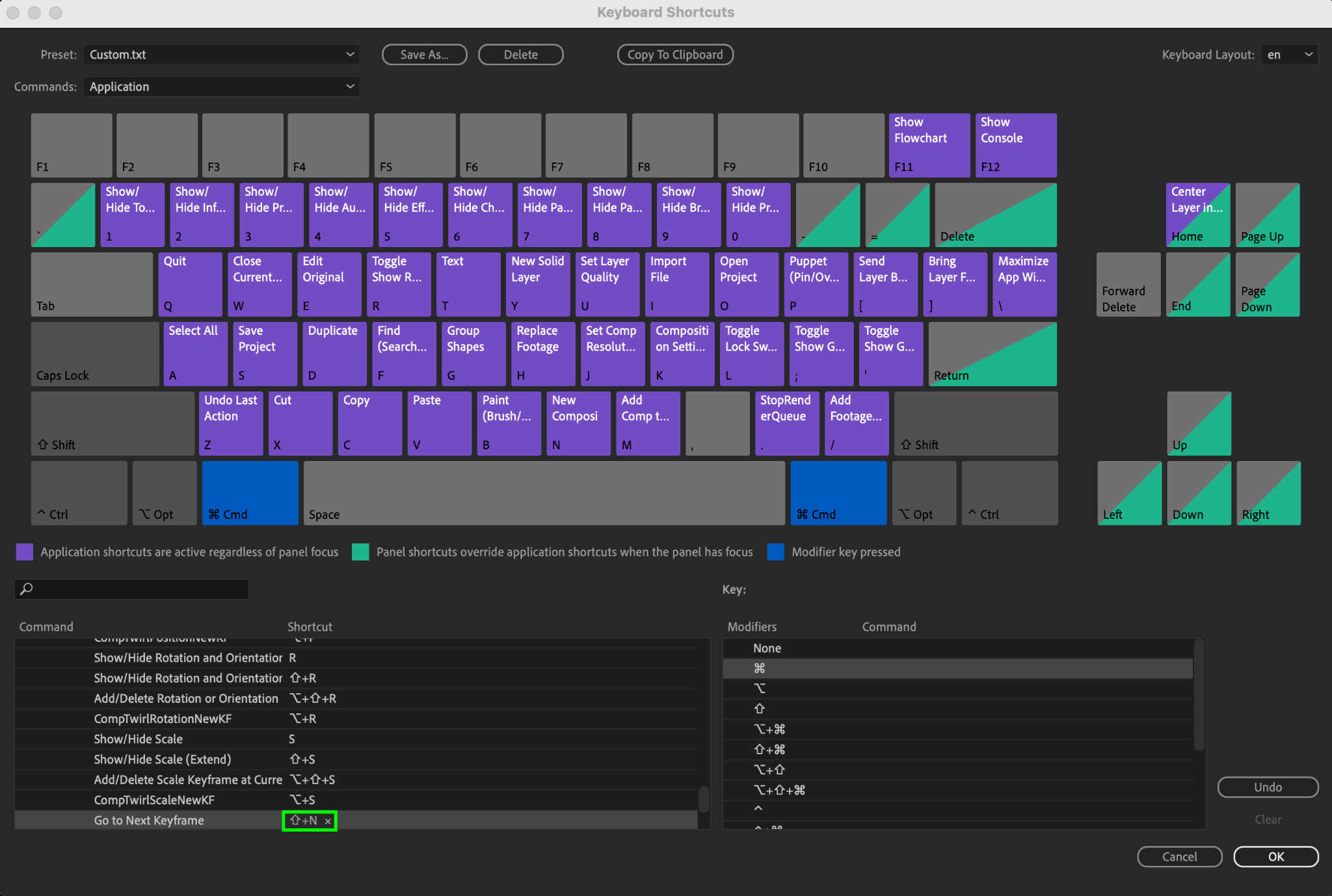The image size is (1332, 896).
Task: Click the Center Layer Home key
Action: [1197, 215]
